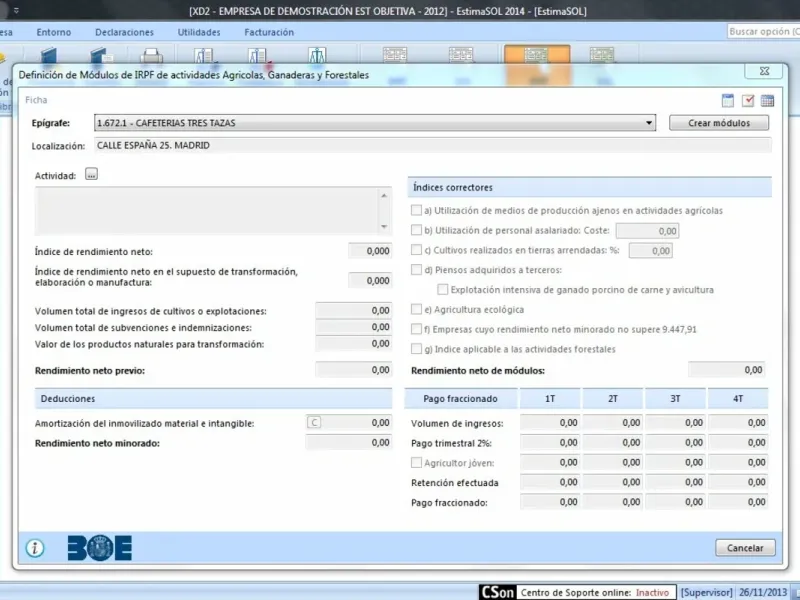This screenshot has width=800, height=600.
Task: Click the C calculator button for Amortización
Action: [314, 422]
